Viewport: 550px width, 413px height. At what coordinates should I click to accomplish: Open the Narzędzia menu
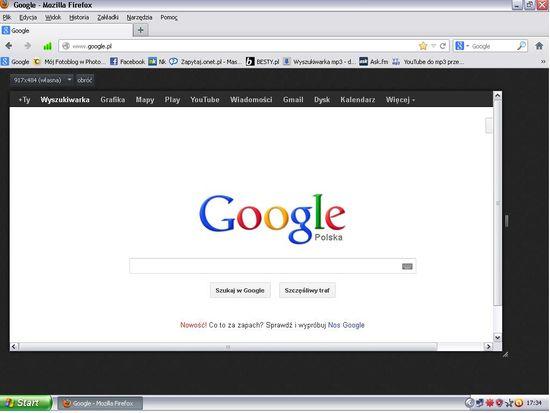click(139, 17)
